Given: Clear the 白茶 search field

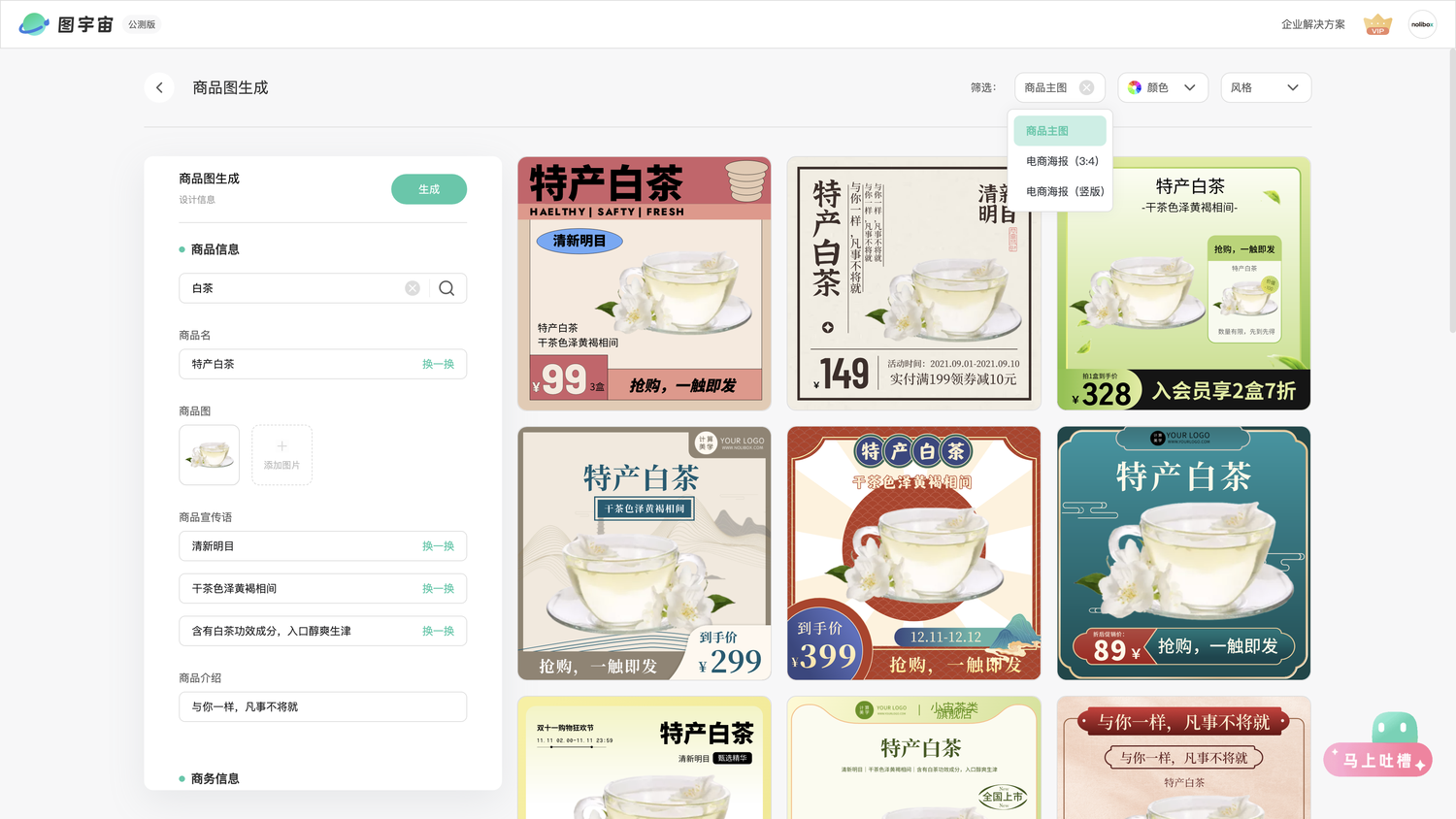Looking at the screenshot, I should click(x=413, y=288).
